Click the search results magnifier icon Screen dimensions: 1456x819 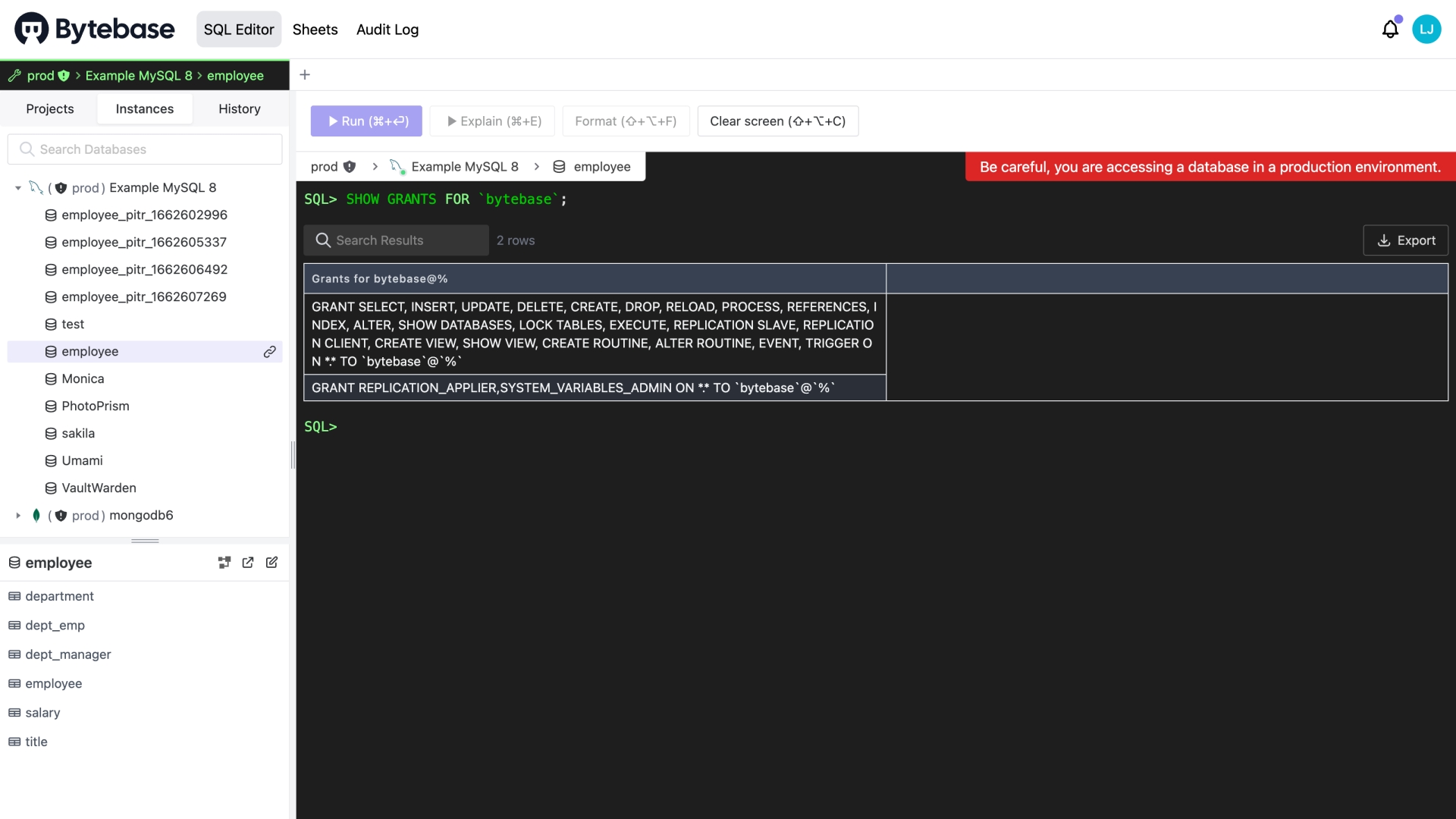coord(323,240)
